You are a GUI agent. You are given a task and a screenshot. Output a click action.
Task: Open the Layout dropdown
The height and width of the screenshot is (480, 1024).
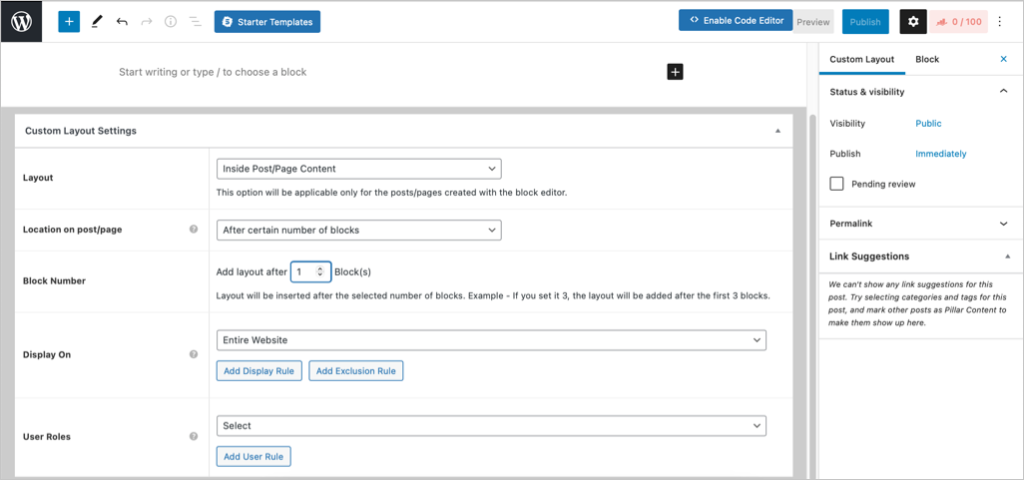tap(358, 169)
